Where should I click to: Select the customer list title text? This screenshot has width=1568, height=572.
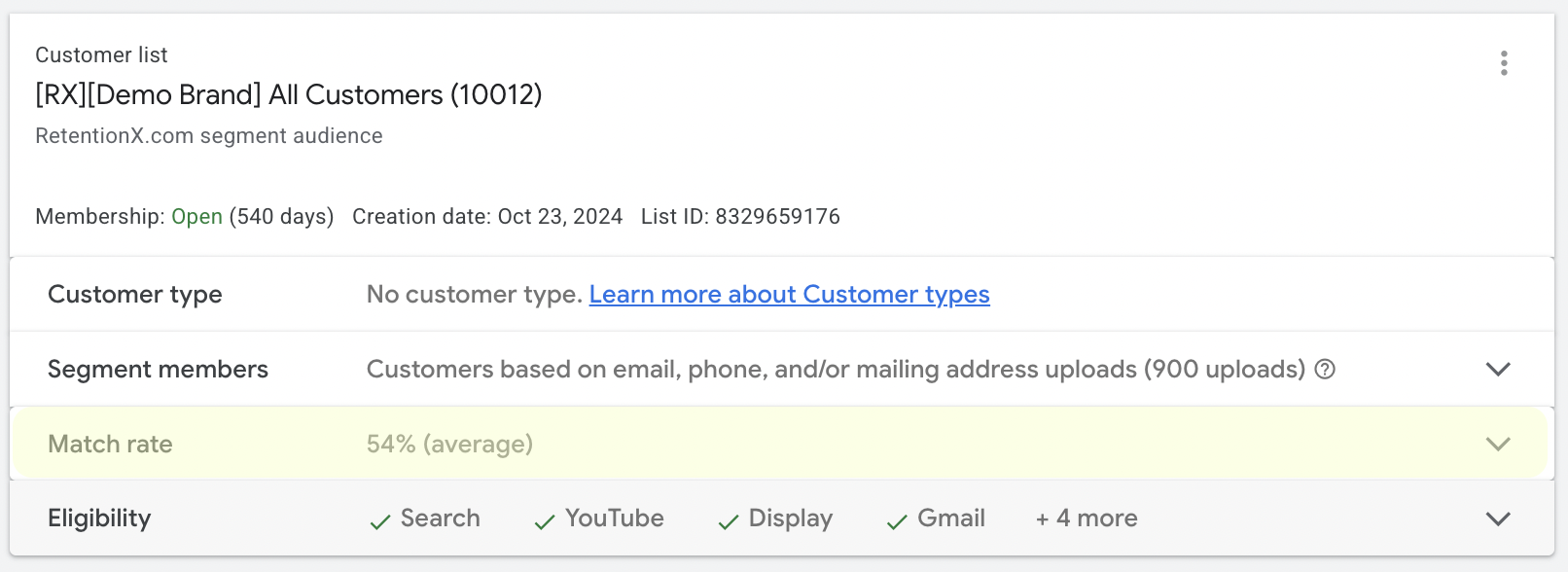(x=288, y=94)
